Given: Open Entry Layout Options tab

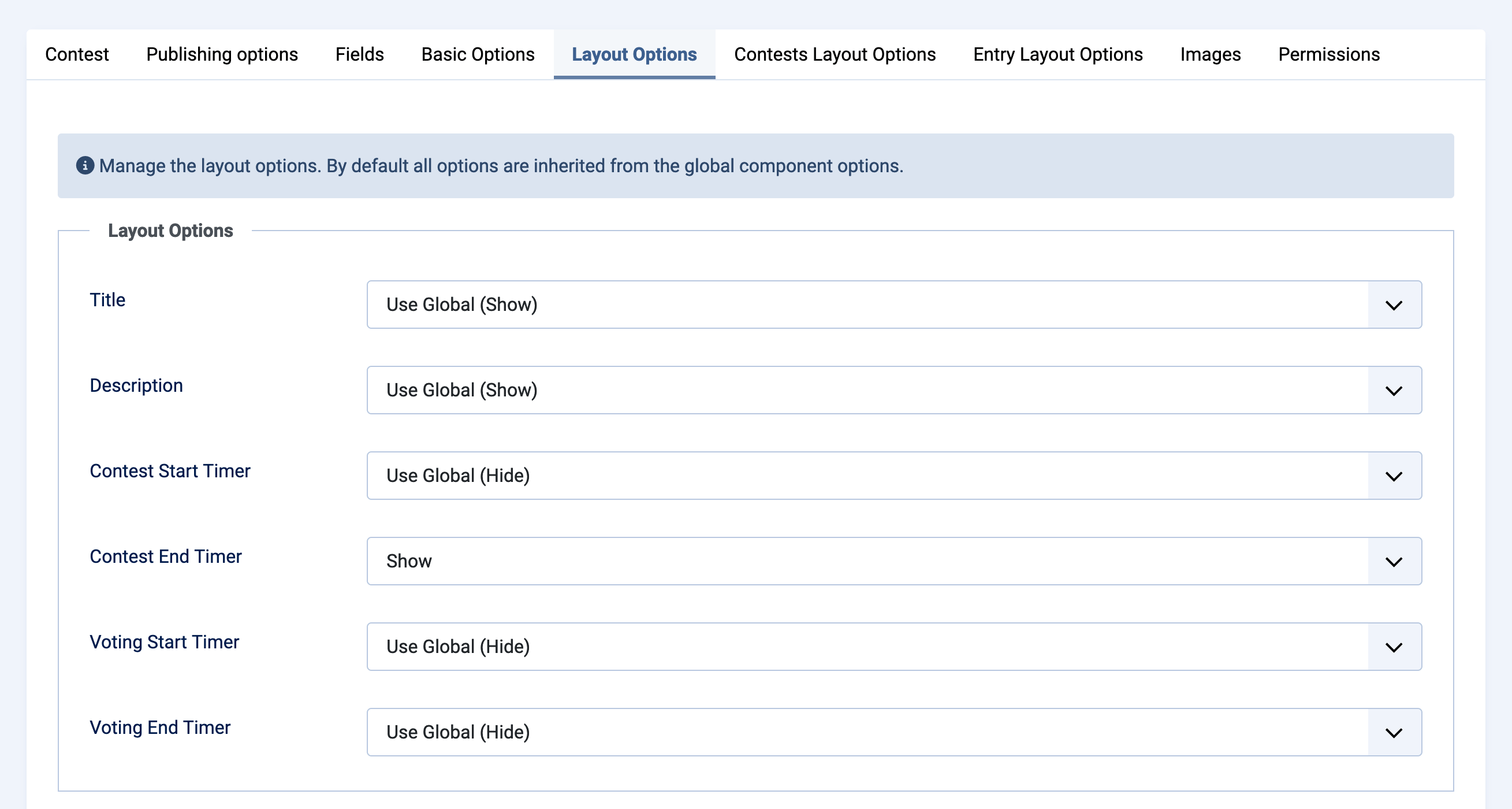Looking at the screenshot, I should 1057,54.
